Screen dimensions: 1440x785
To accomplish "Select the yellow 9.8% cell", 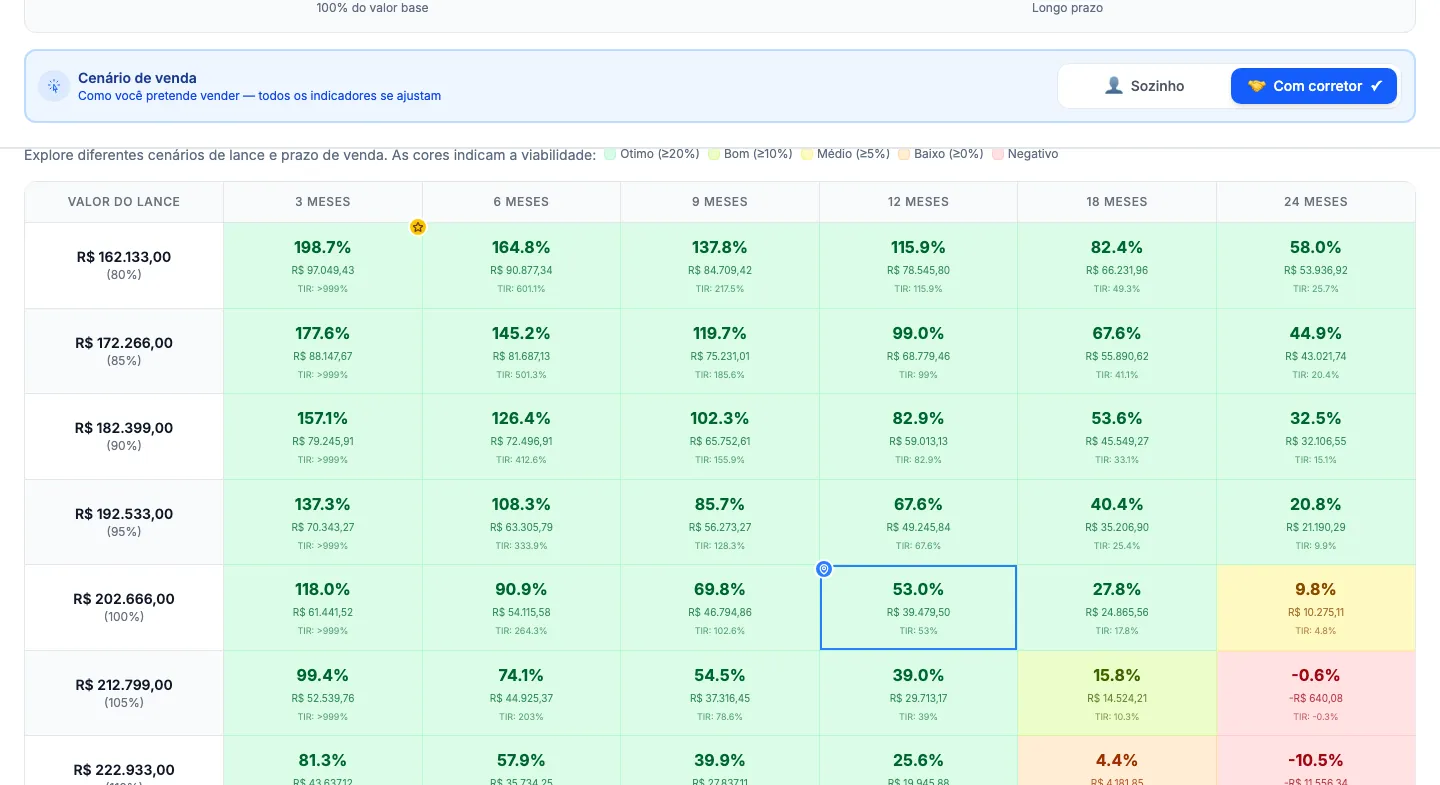I will (x=1315, y=607).
